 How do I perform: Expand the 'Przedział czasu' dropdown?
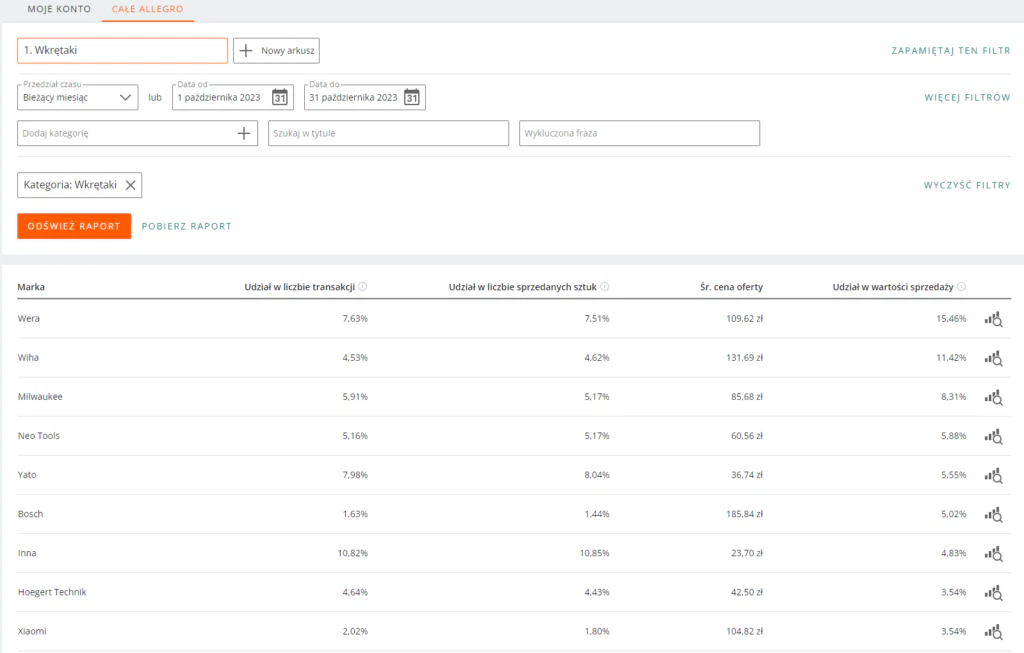[78, 98]
